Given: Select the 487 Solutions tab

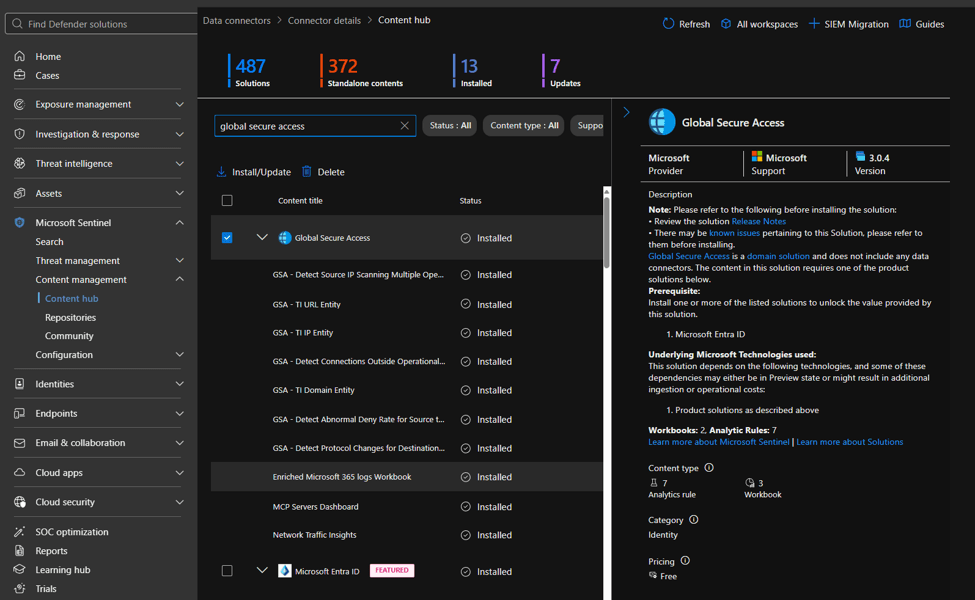Looking at the screenshot, I should (x=250, y=71).
